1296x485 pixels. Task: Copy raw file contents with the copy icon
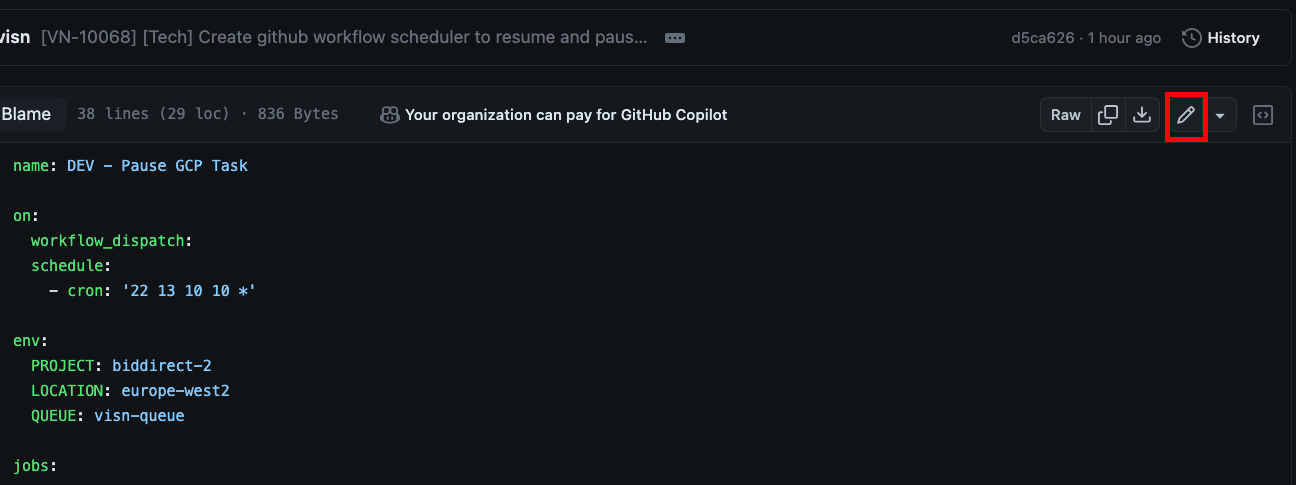coord(1108,115)
